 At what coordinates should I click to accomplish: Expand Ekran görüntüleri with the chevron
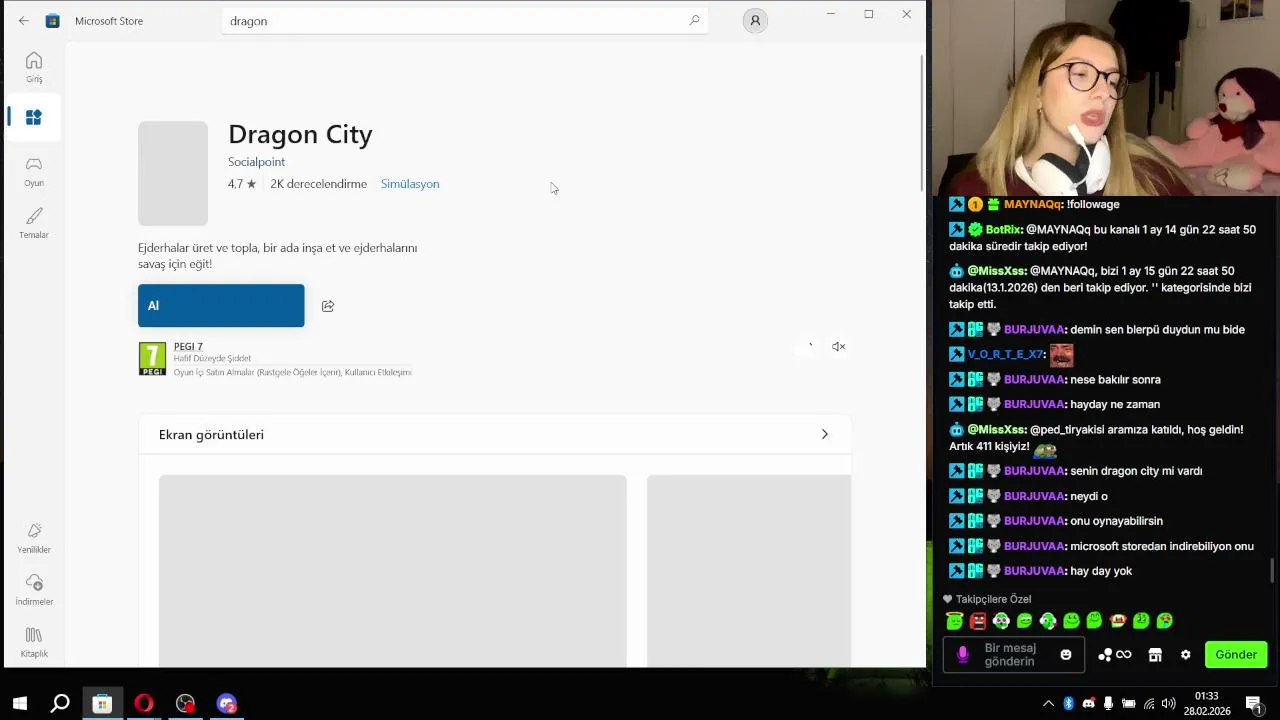click(x=824, y=435)
